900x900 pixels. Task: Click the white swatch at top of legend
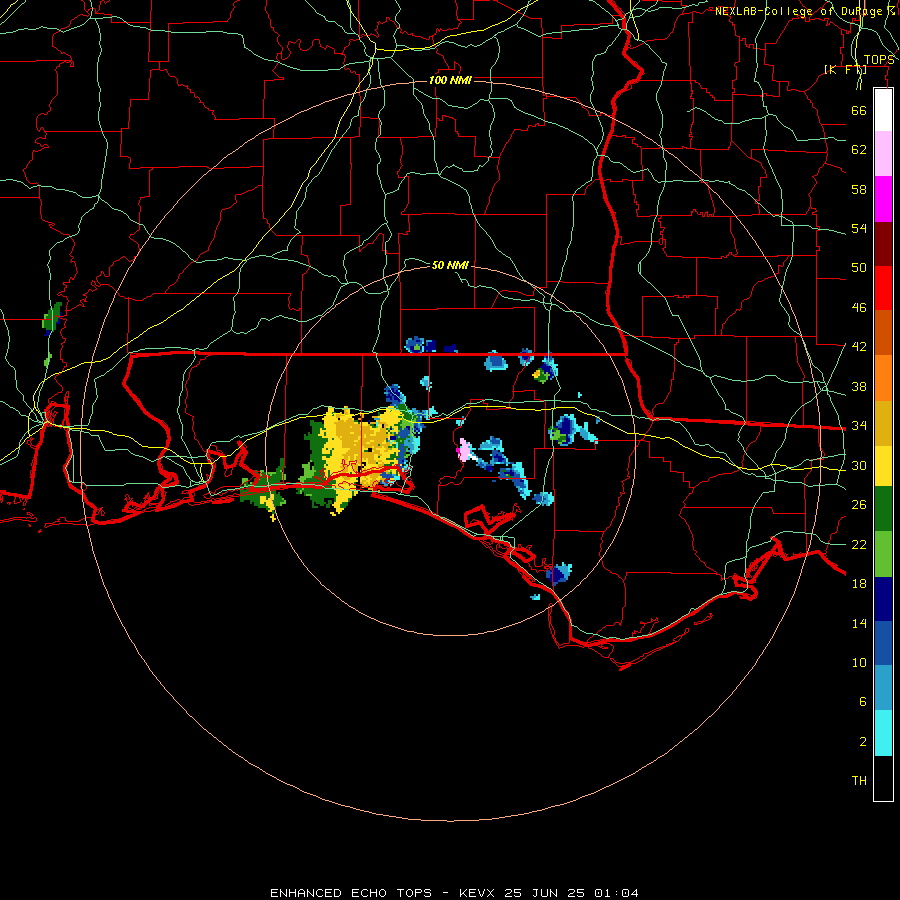(883, 110)
